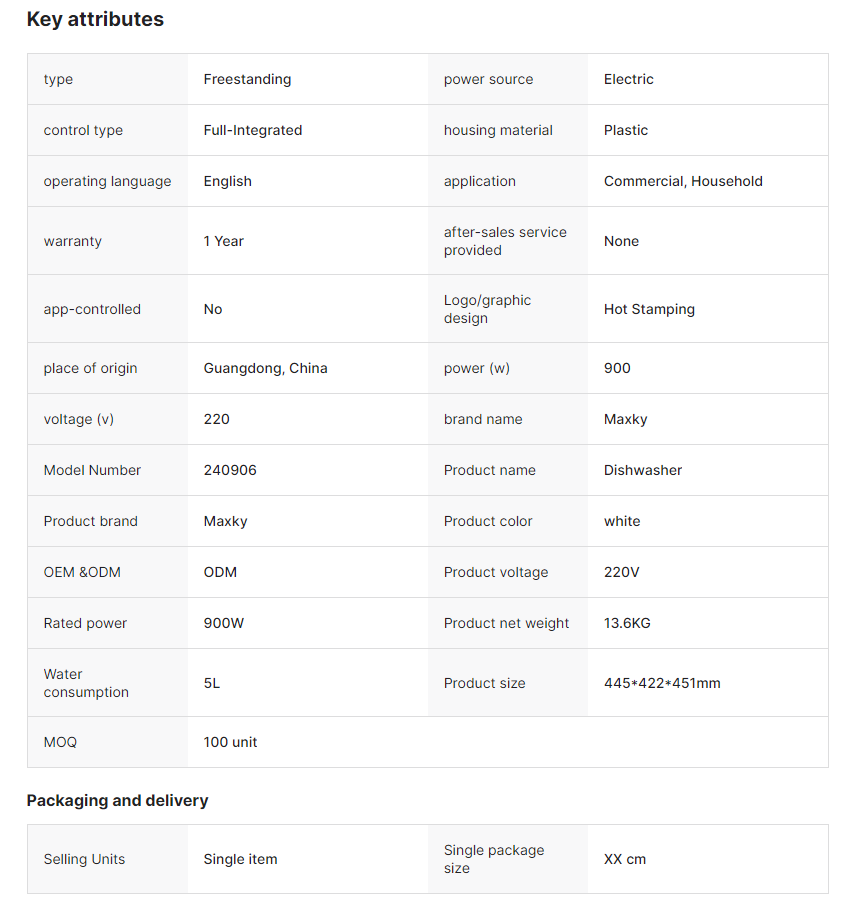The image size is (846, 897).
Task: Click the Full-Integrated control type value
Action: tap(252, 130)
